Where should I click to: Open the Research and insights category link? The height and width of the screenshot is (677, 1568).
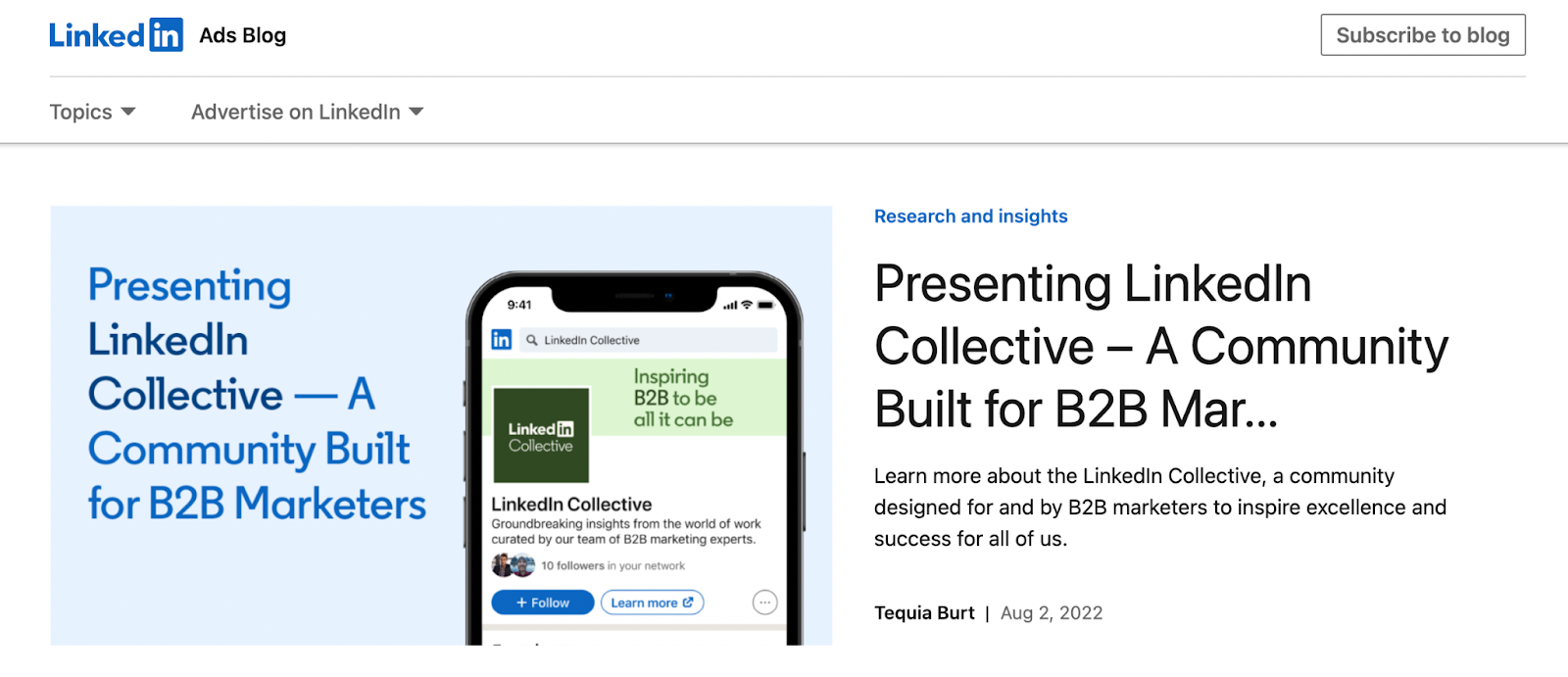(x=971, y=217)
